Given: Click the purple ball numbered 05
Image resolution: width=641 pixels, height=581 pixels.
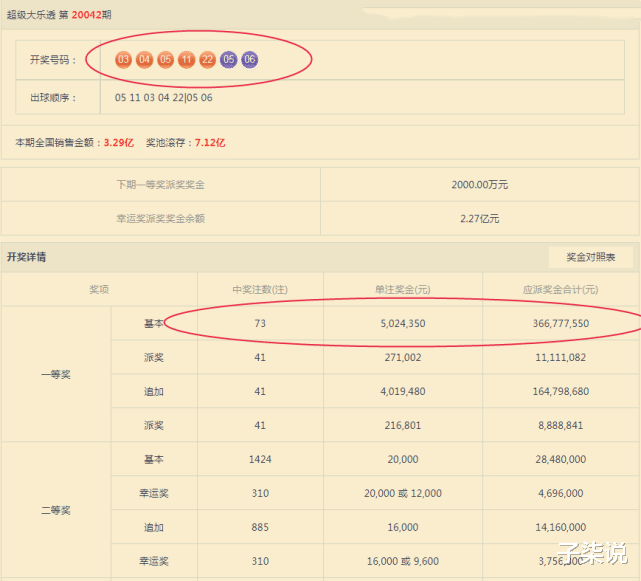Looking at the screenshot, I should coord(229,60).
